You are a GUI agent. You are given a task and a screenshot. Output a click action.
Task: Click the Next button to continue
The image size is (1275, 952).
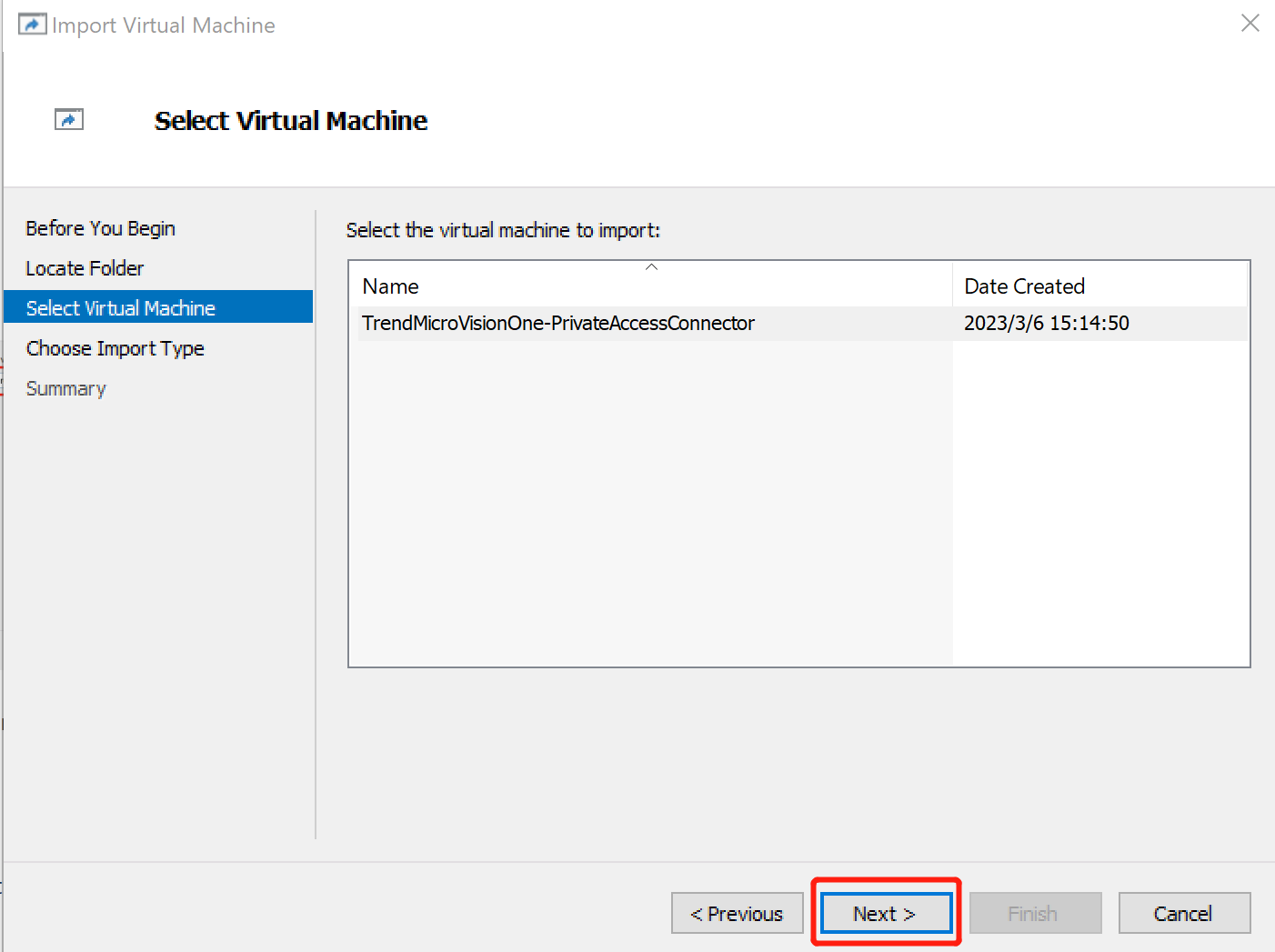[x=884, y=913]
